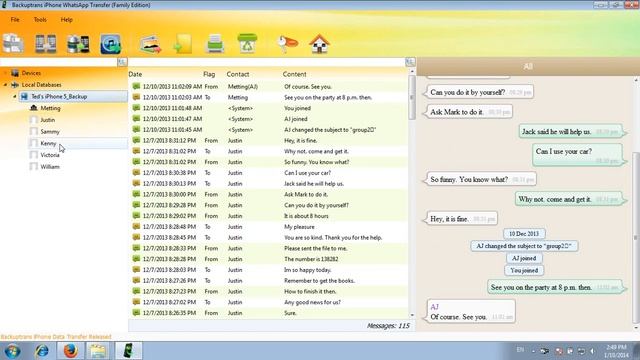This screenshot has width=640, height=360.
Task: Select row 'See you on the party at 8 p.m. then.'
Action: 268,98
